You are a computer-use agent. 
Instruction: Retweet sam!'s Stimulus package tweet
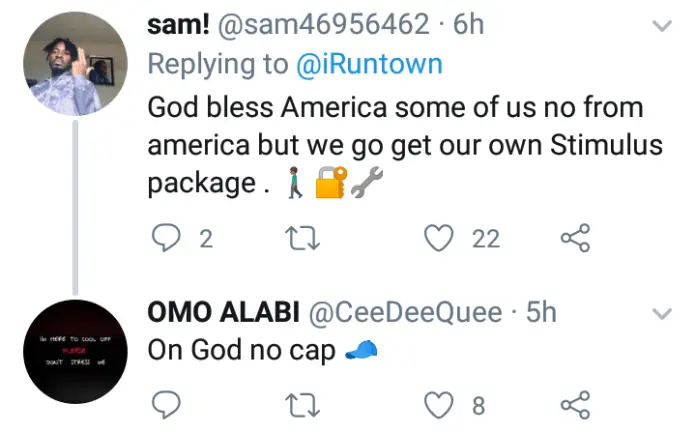click(x=302, y=238)
